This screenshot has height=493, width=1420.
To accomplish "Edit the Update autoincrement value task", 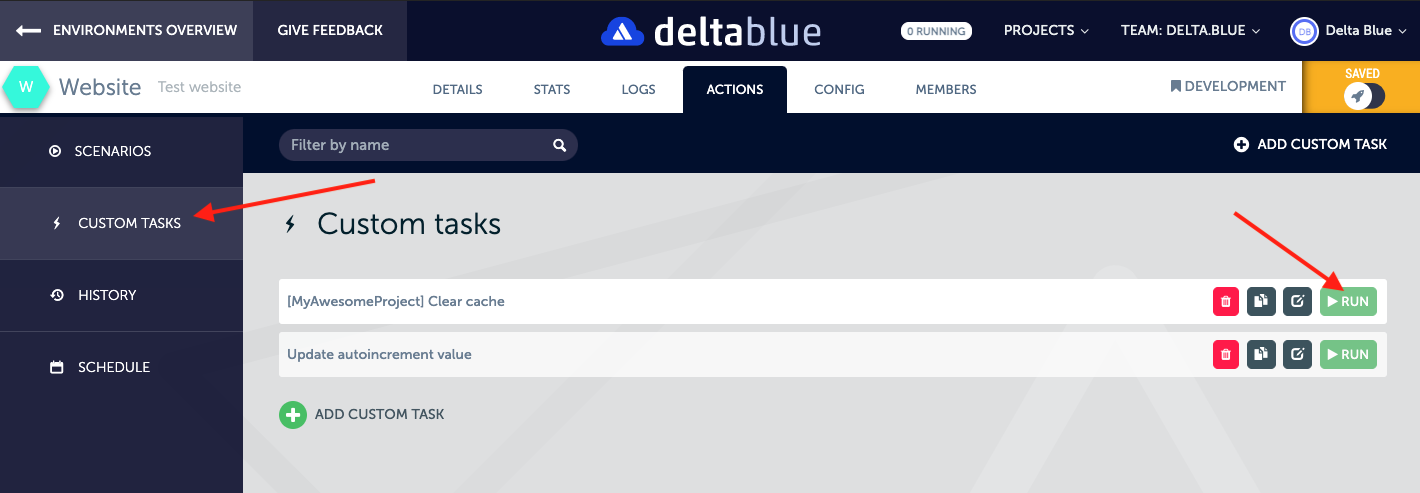I will point(1297,354).
